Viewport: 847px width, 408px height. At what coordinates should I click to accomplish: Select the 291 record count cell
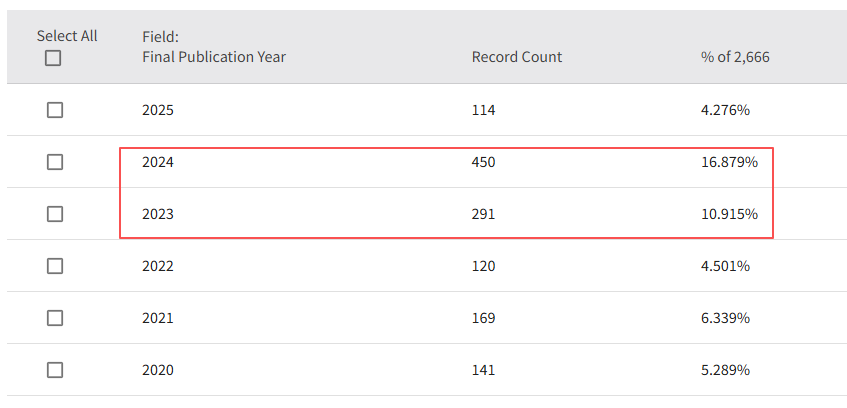(484, 214)
